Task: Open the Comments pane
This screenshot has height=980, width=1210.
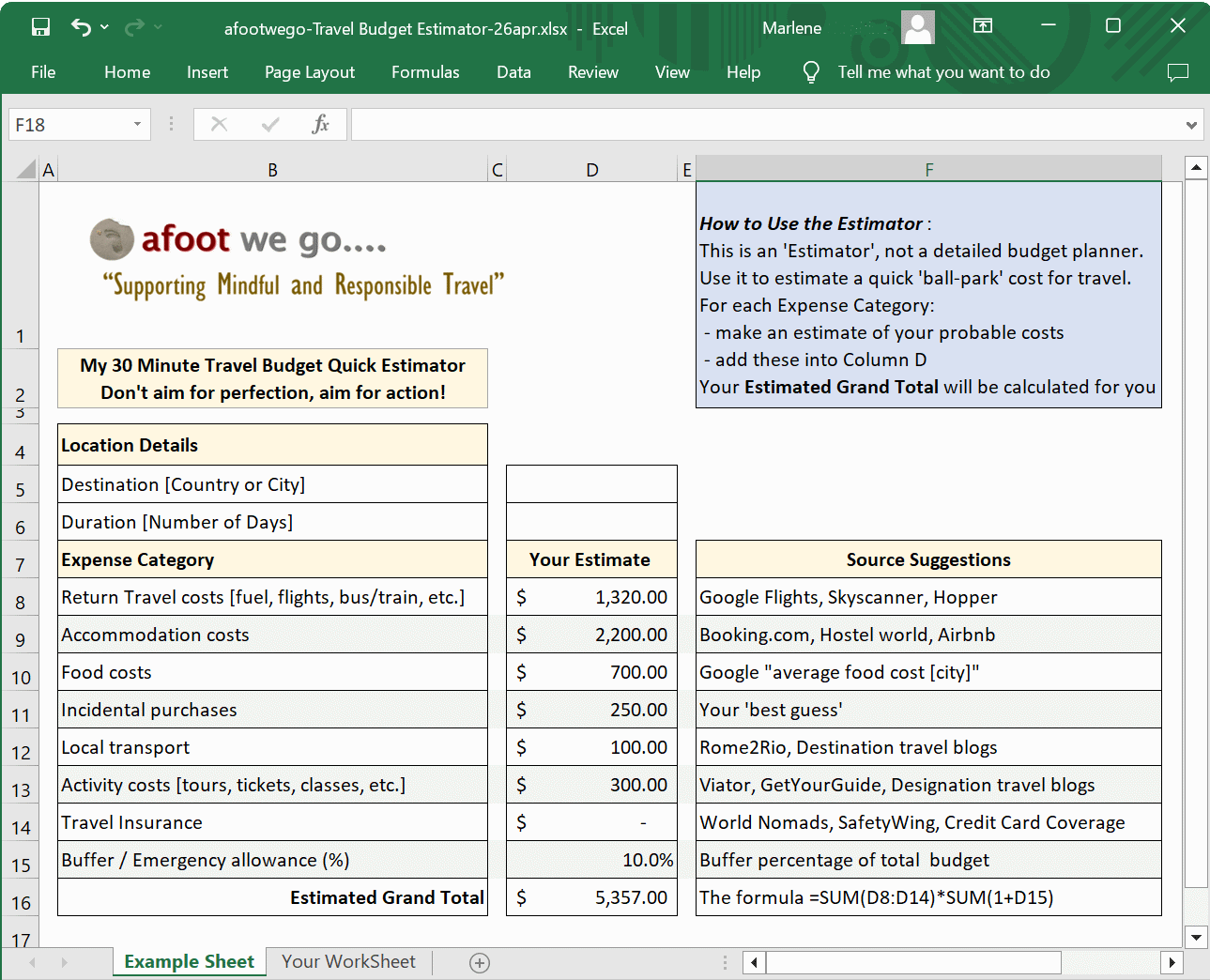Action: pos(1178,71)
